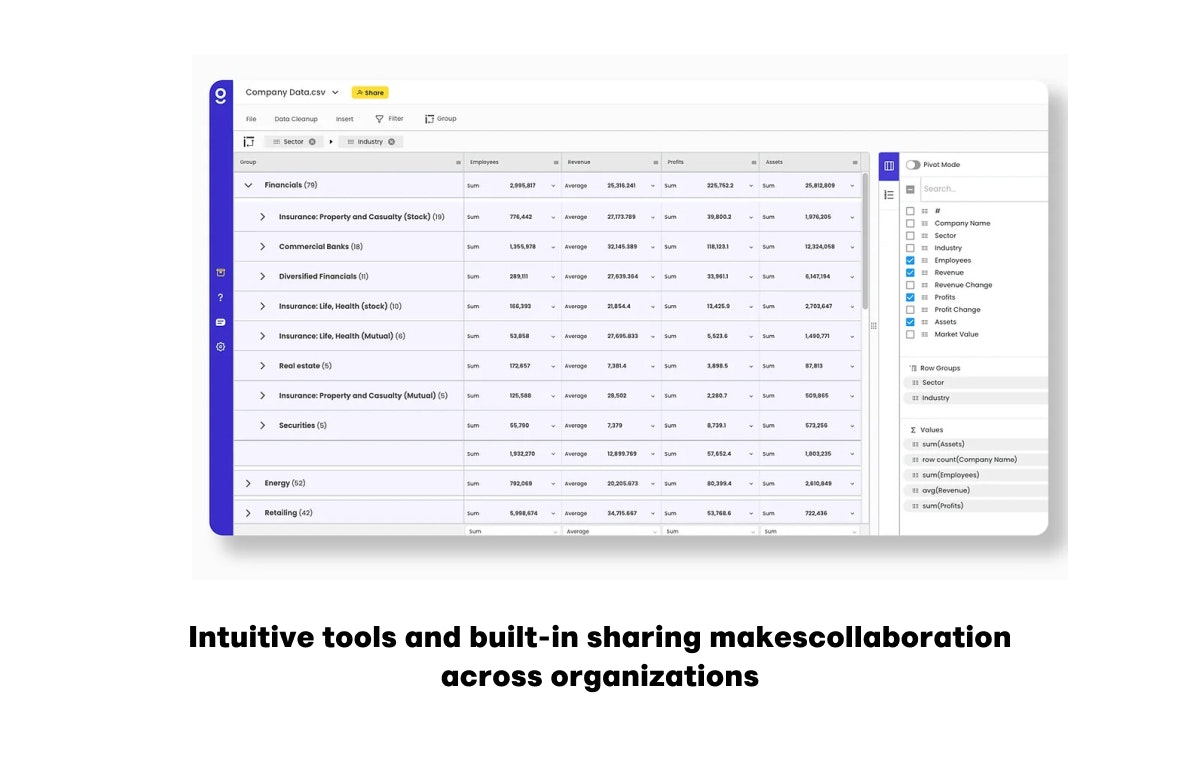Expand the Securities group

tap(263, 425)
